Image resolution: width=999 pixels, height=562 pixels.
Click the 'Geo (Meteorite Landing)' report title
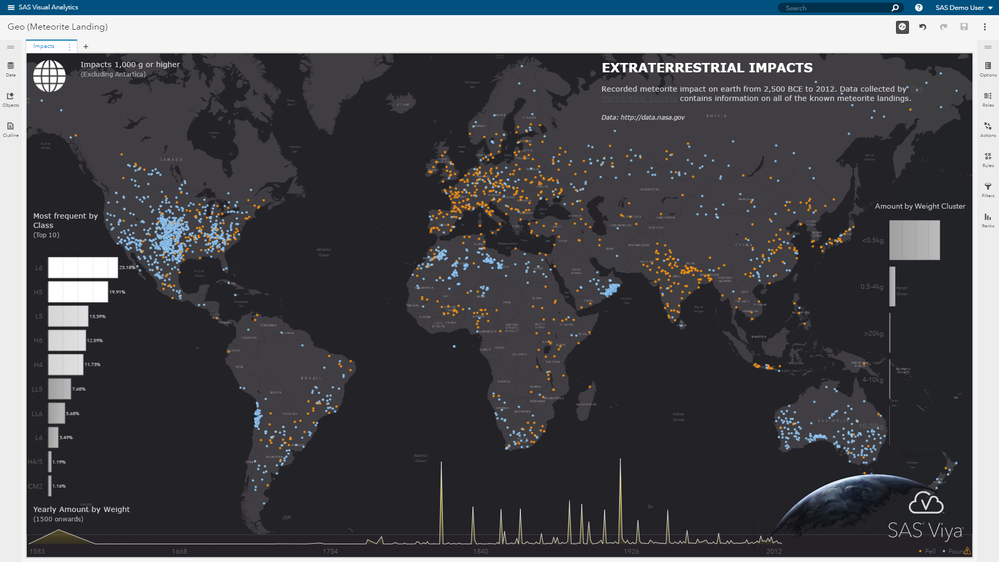tap(57, 27)
